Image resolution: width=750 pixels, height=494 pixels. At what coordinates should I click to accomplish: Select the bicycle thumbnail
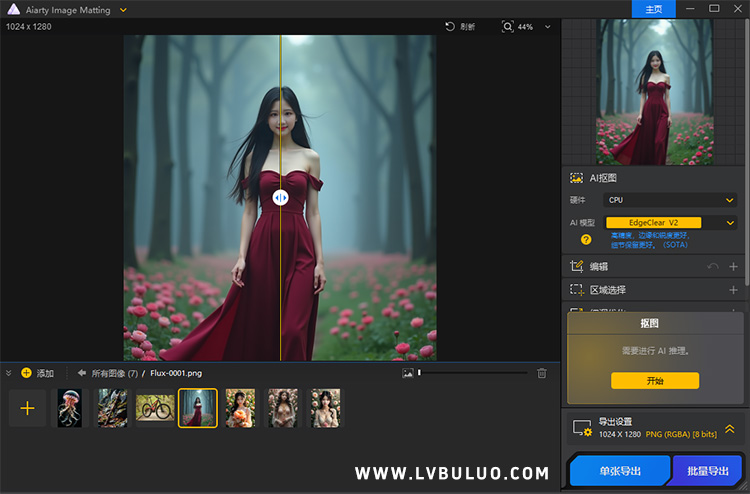point(155,408)
